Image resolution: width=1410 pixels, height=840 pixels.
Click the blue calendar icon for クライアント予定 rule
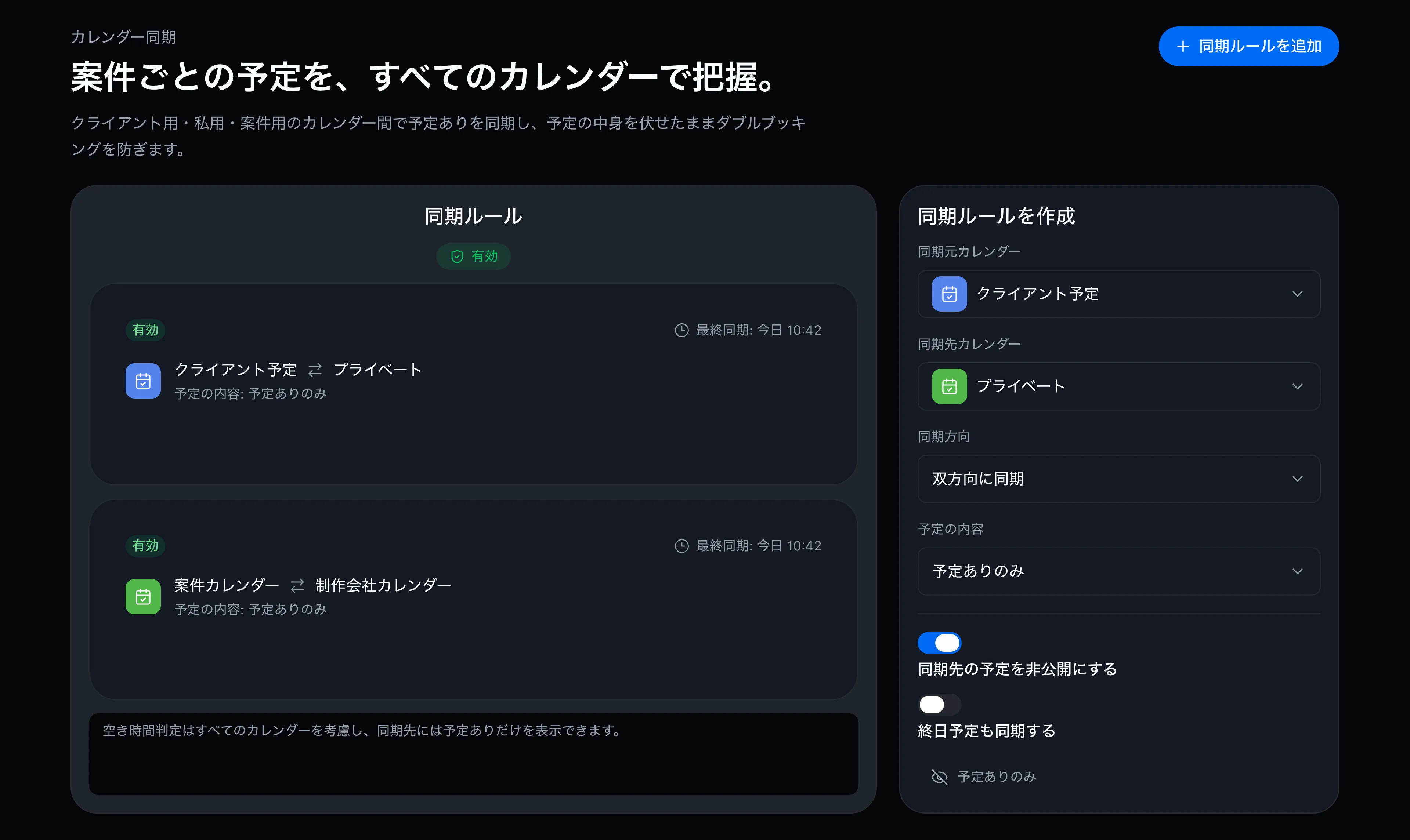click(x=143, y=381)
